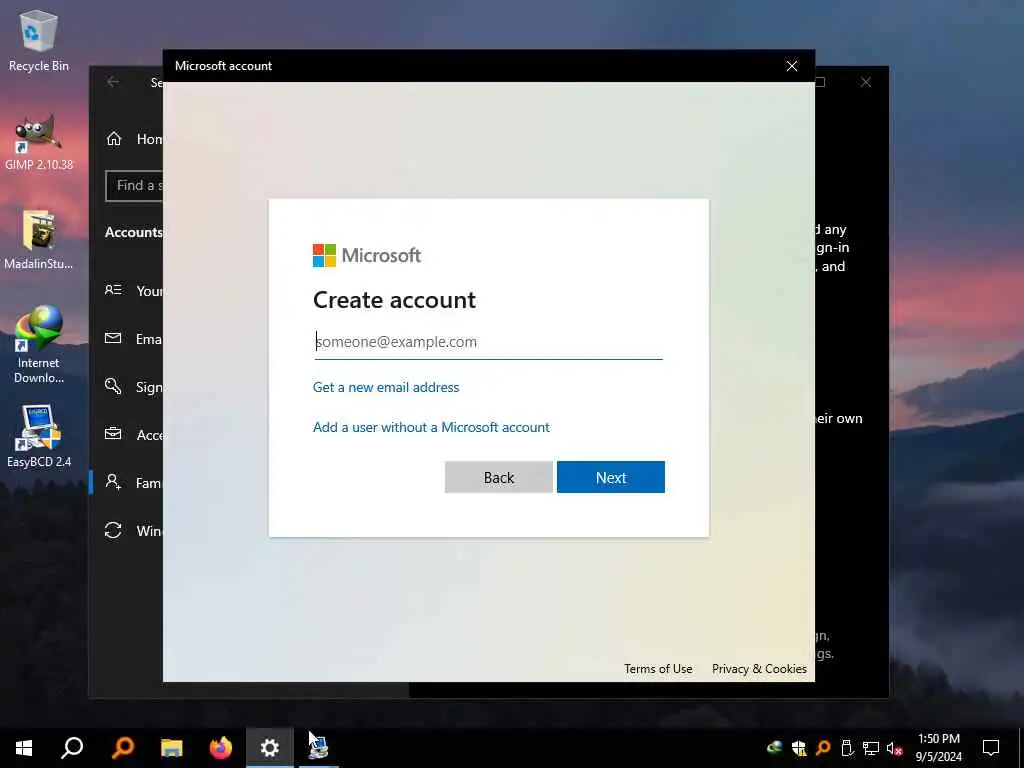The image size is (1024, 768).
Task: Select Access work or school briefcase icon
Action: [113, 434]
